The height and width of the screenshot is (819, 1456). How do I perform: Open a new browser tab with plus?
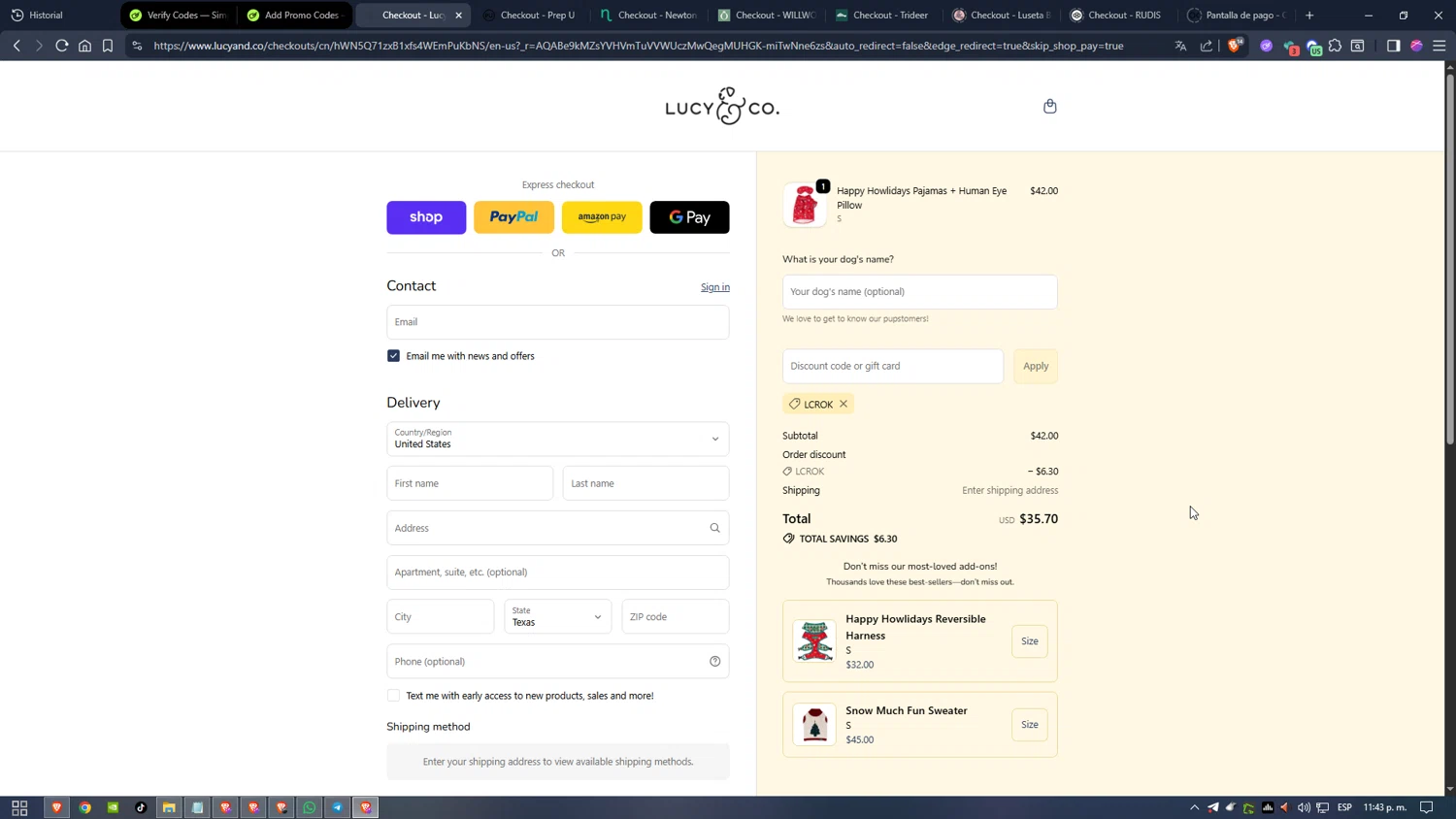click(1309, 15)
